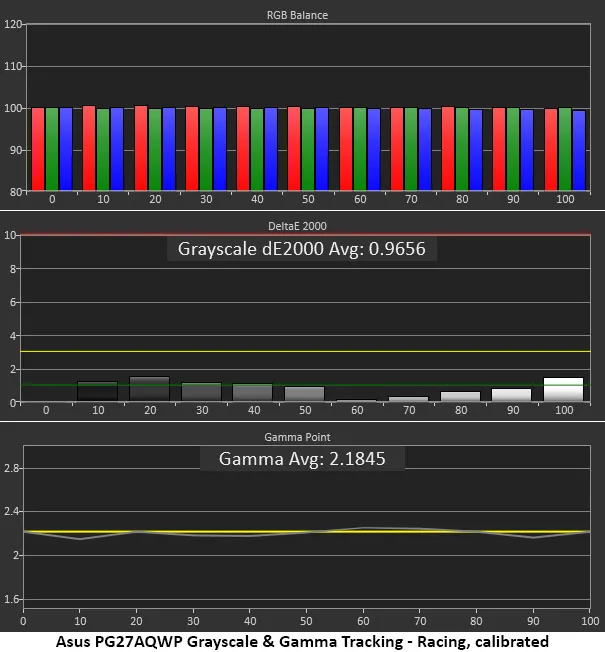Select the DeltaE bar at 90

coord(511,395)
